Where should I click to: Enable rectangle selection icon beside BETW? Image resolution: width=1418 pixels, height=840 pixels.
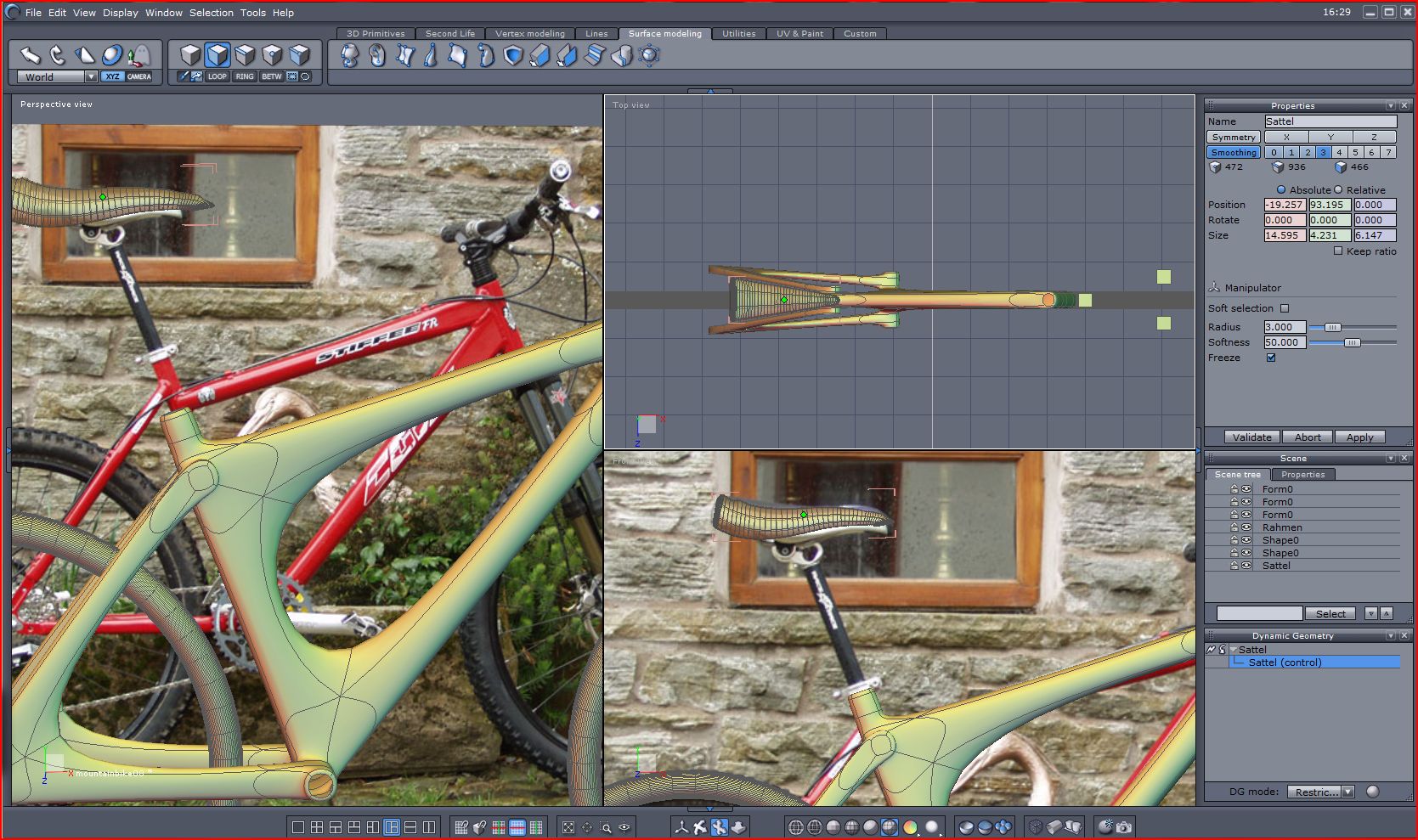point(292,76)
